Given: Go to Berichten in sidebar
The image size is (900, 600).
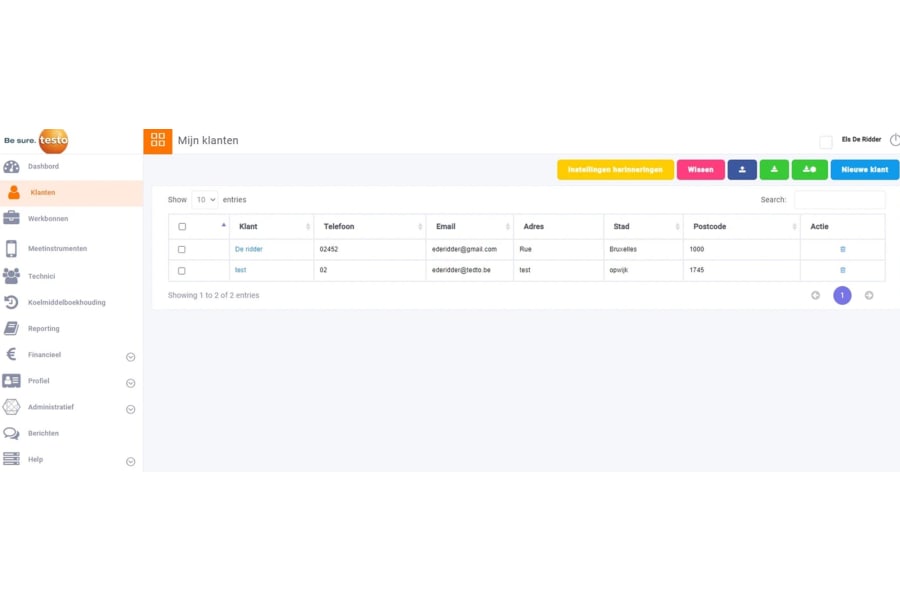Looking at the screenshot, I should pyautogui.click(x=43, y=434).
